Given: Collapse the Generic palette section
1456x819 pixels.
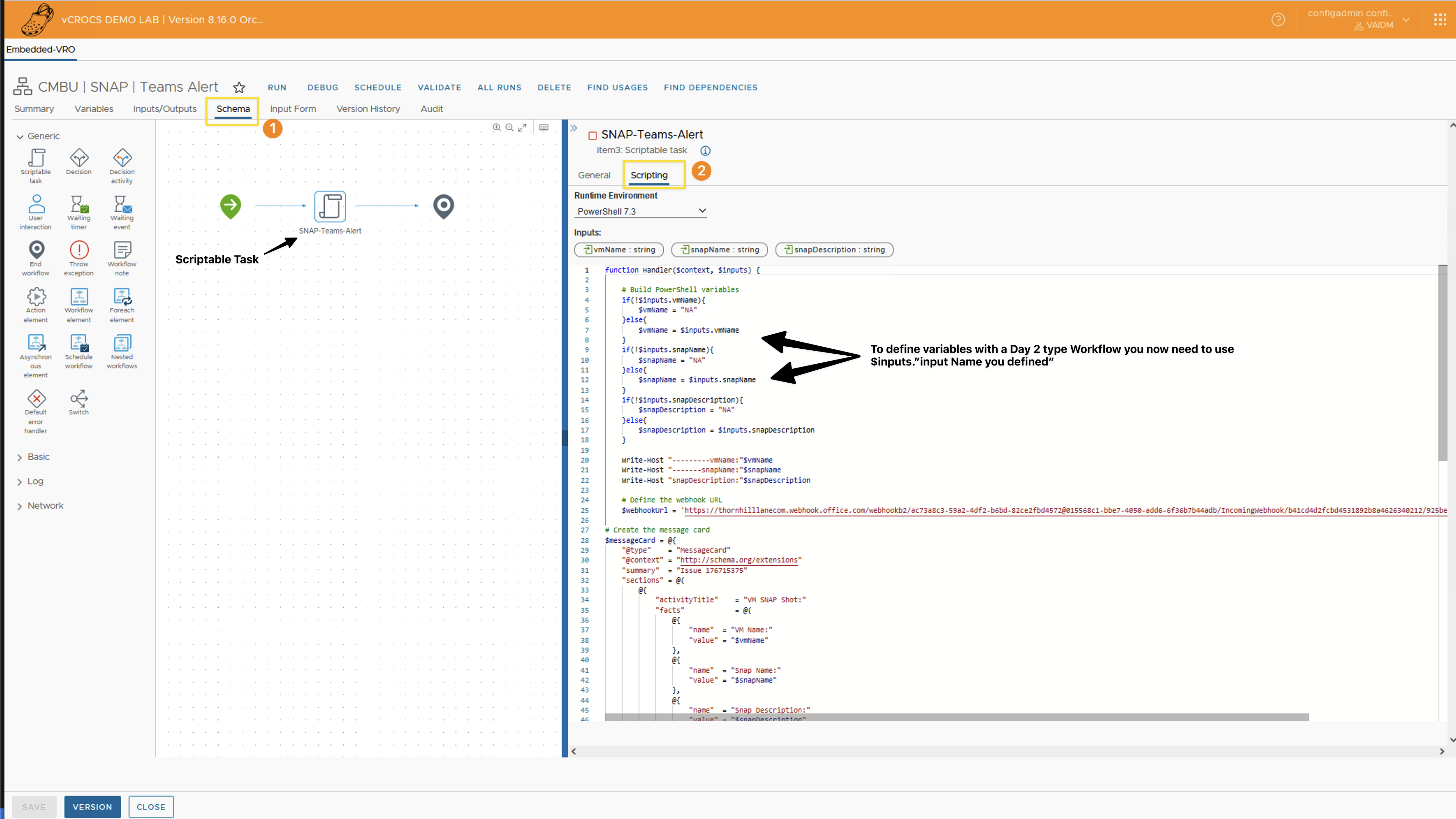Looking at the screenshot, I should coord(20,137).
